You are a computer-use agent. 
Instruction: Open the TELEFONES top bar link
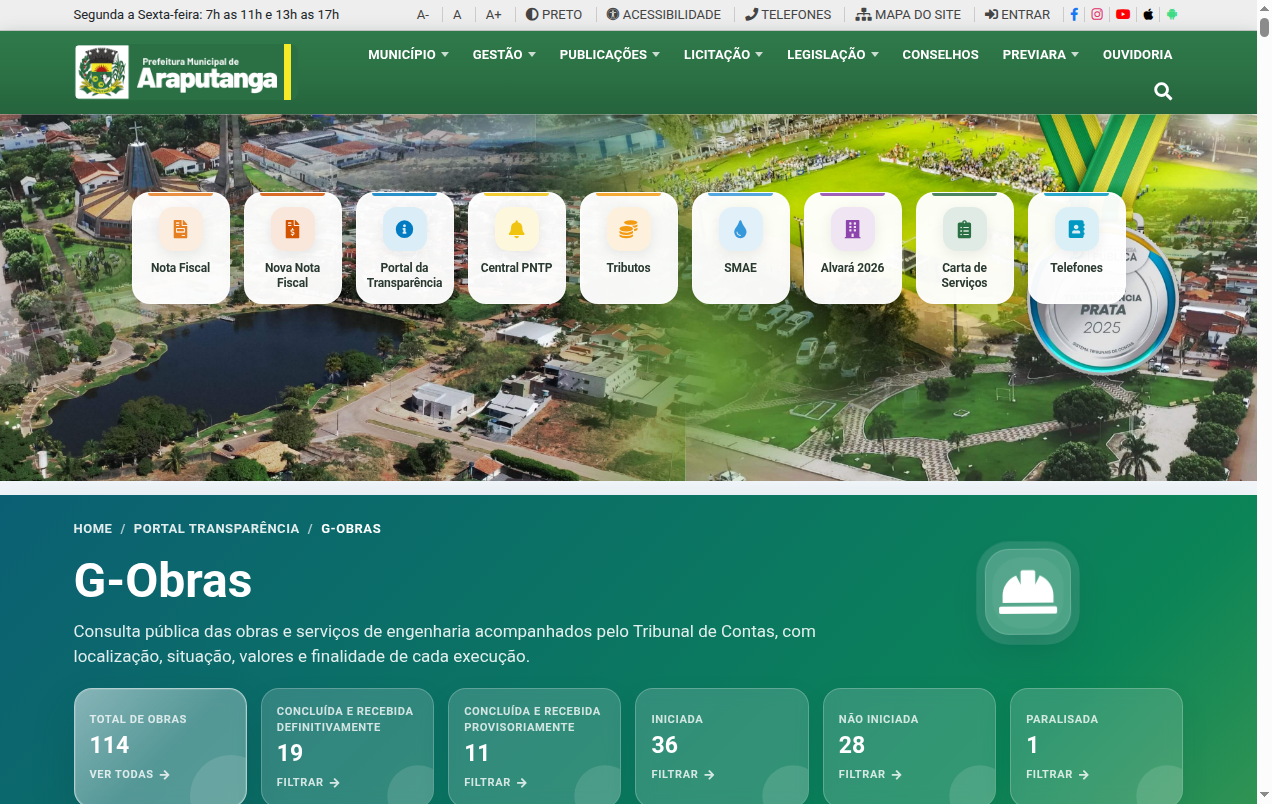point(788,15)
